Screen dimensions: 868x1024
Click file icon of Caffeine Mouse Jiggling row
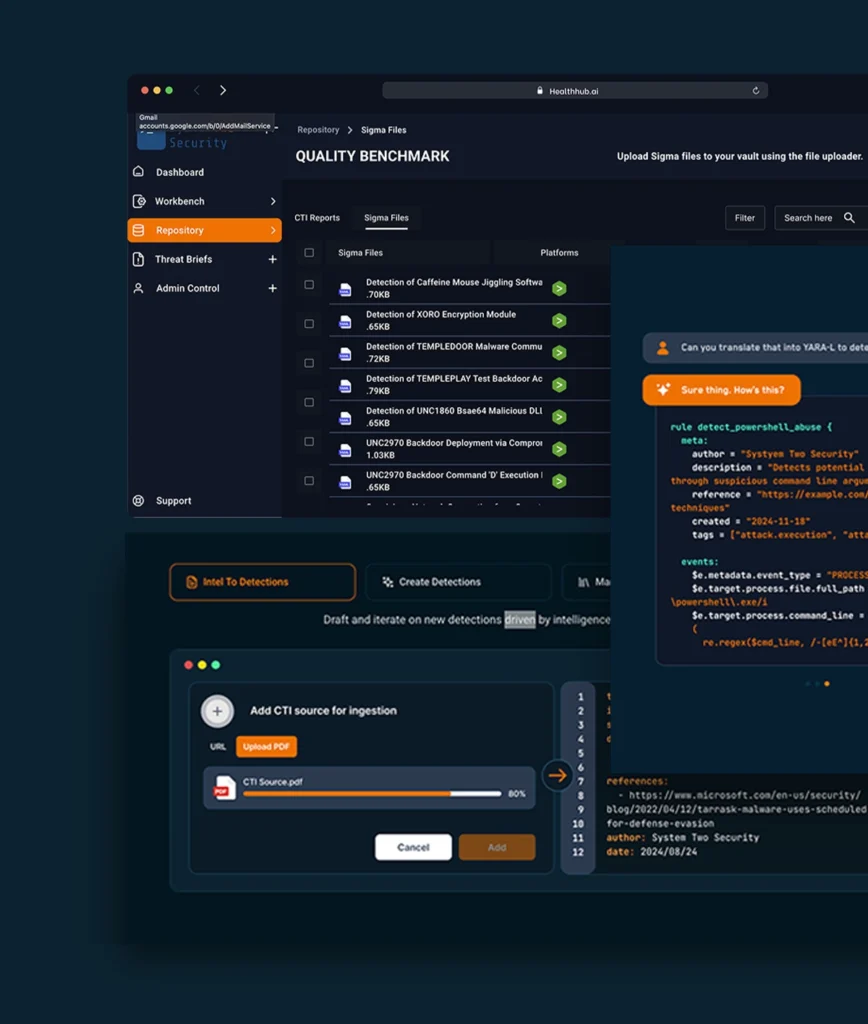click(x=345, y=289)
